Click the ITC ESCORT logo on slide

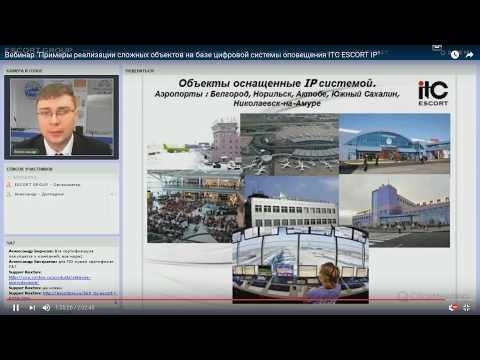(x=433, y=93)
